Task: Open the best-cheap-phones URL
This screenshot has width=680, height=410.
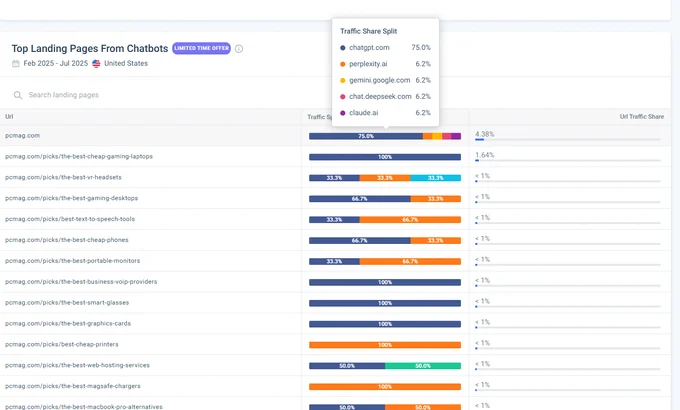Action: 67,239
